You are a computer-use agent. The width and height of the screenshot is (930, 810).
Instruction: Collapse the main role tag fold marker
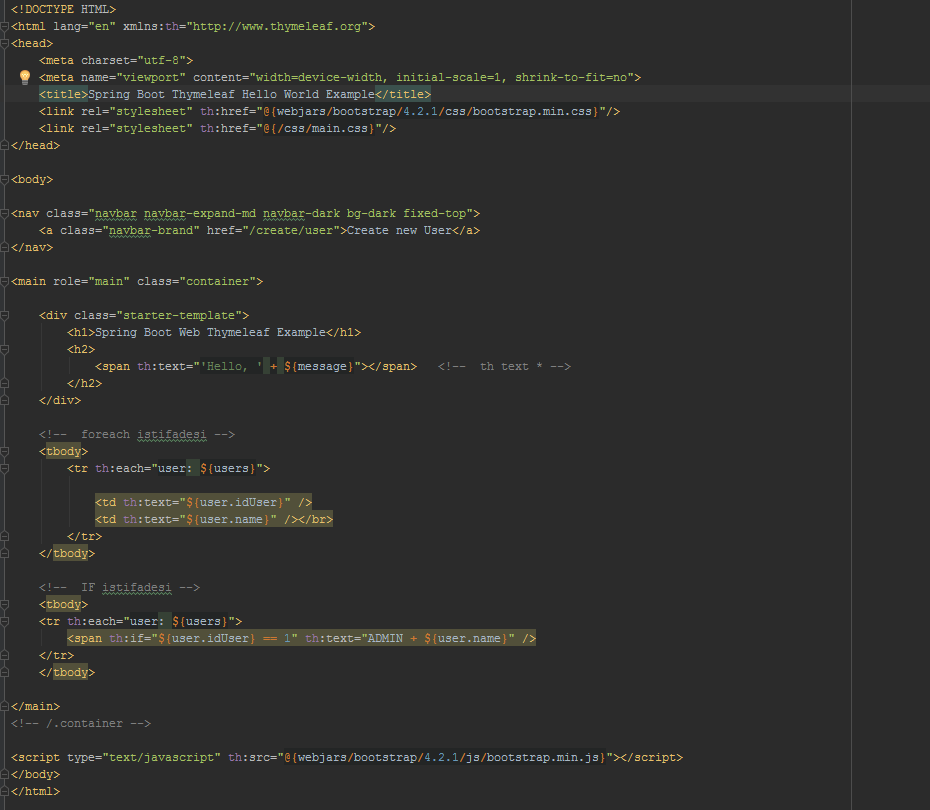pos(5,282)
